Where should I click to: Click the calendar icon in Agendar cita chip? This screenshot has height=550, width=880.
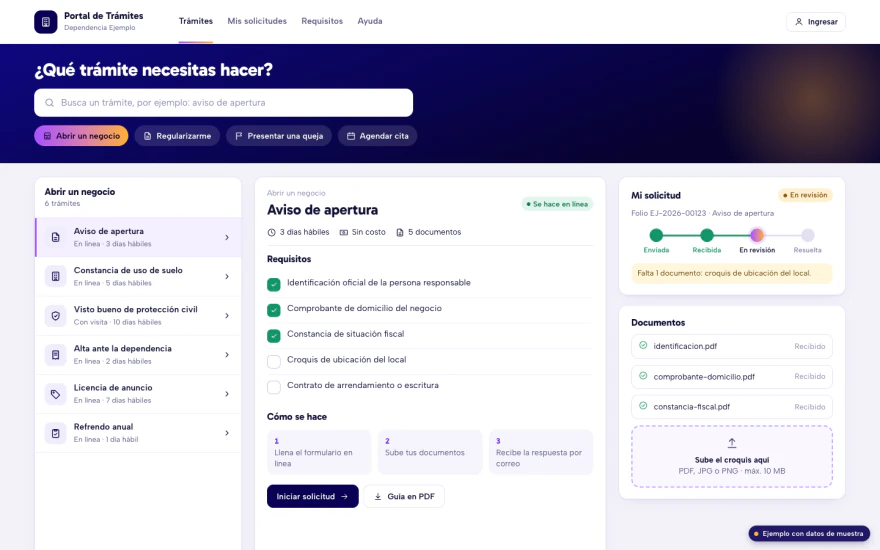(x=351, y=136)
